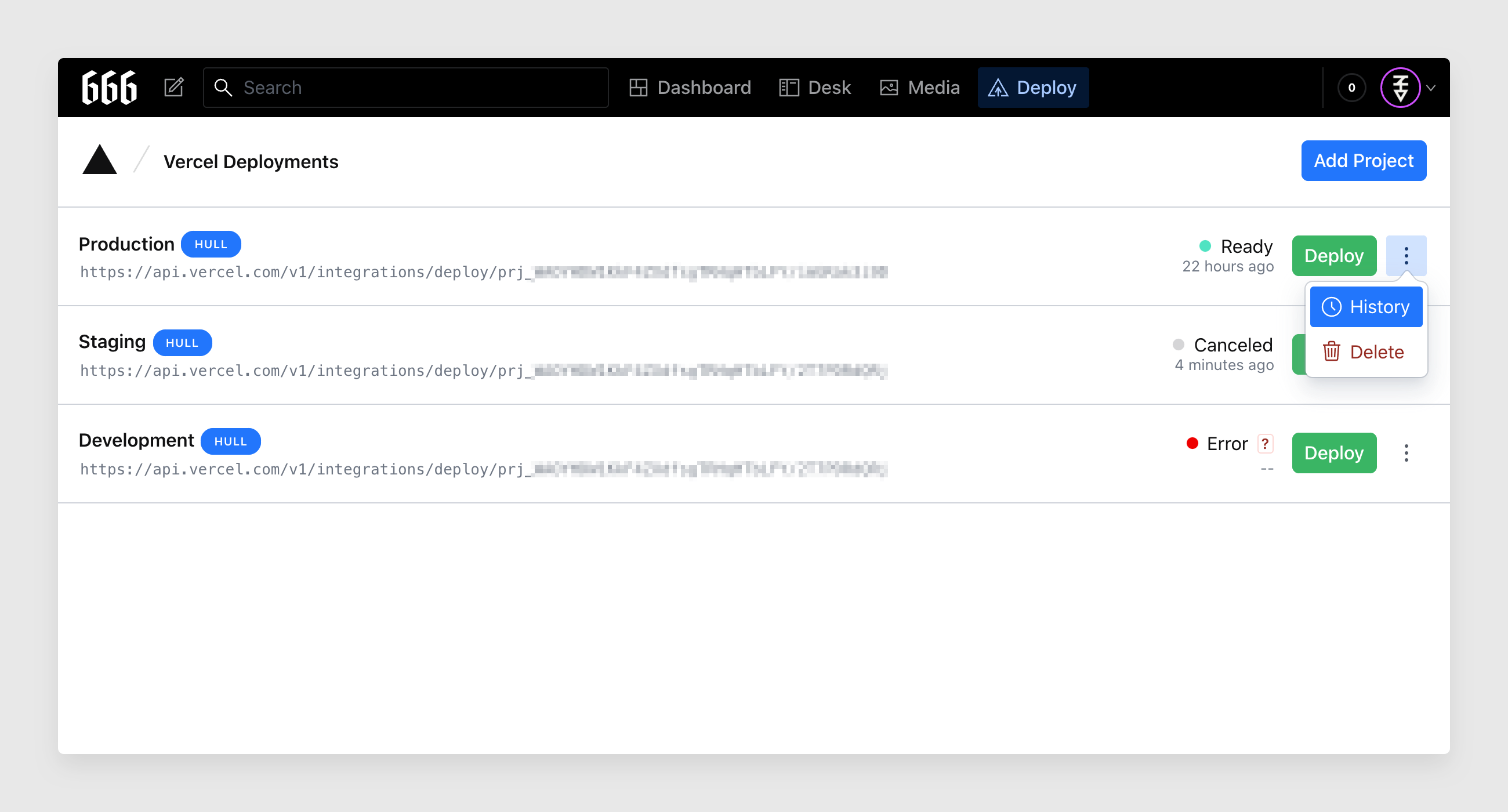The width and height of the screenshot is (1508, 812).
Task: Click the '4 minutes ago' timestamp
Action: coord(1224,365)
